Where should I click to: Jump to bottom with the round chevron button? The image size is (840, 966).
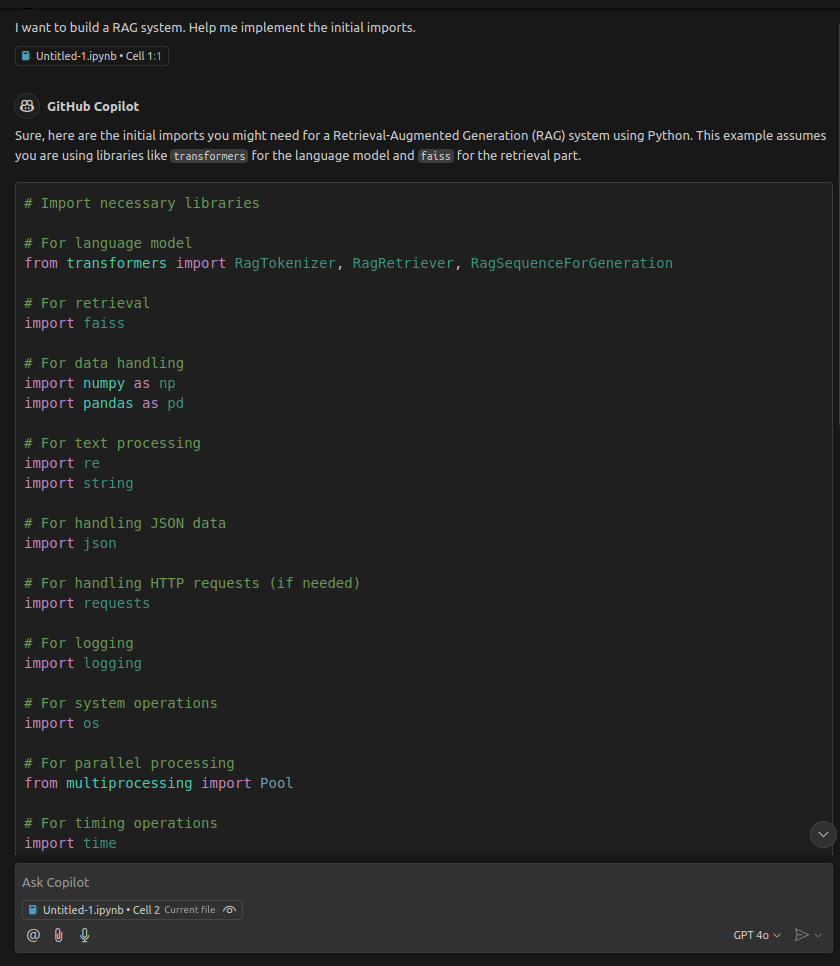pyautogui.click(x=823, y=833)
